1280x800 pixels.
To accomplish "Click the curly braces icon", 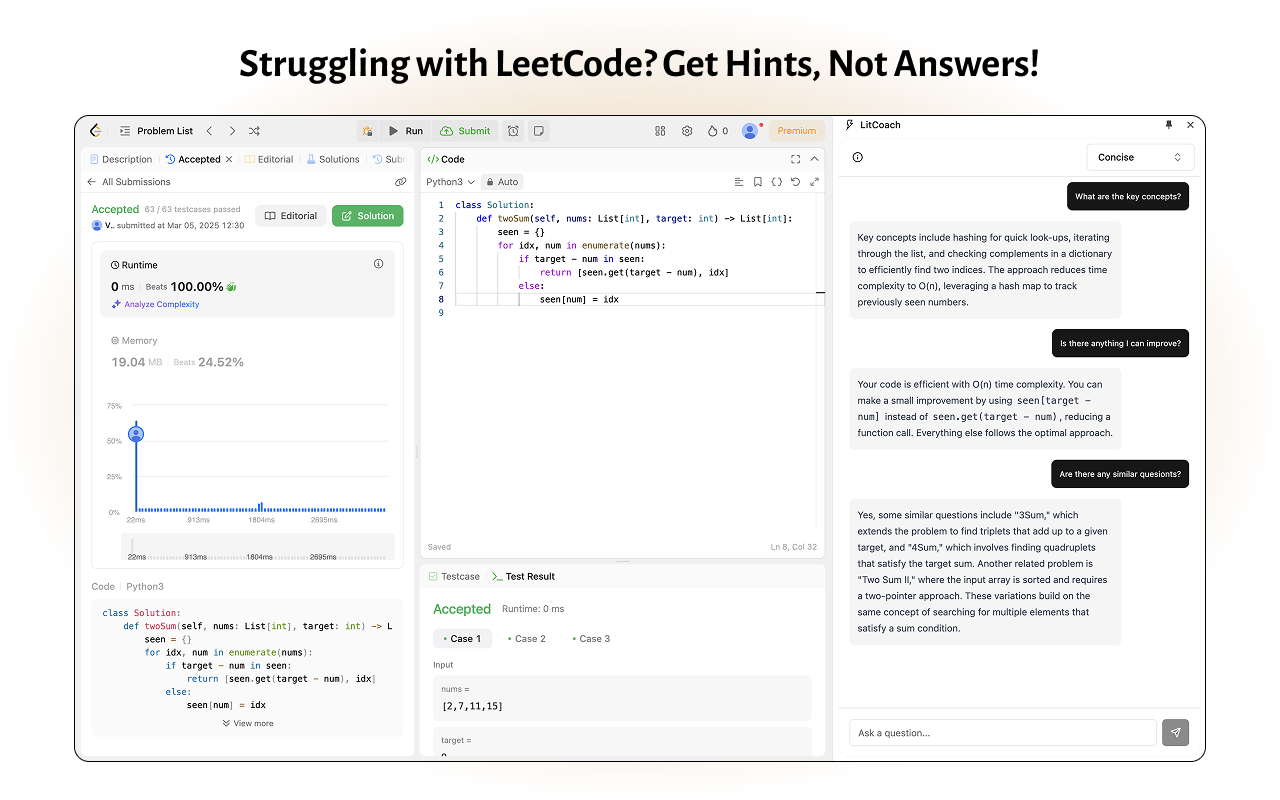I will (776, 182).
